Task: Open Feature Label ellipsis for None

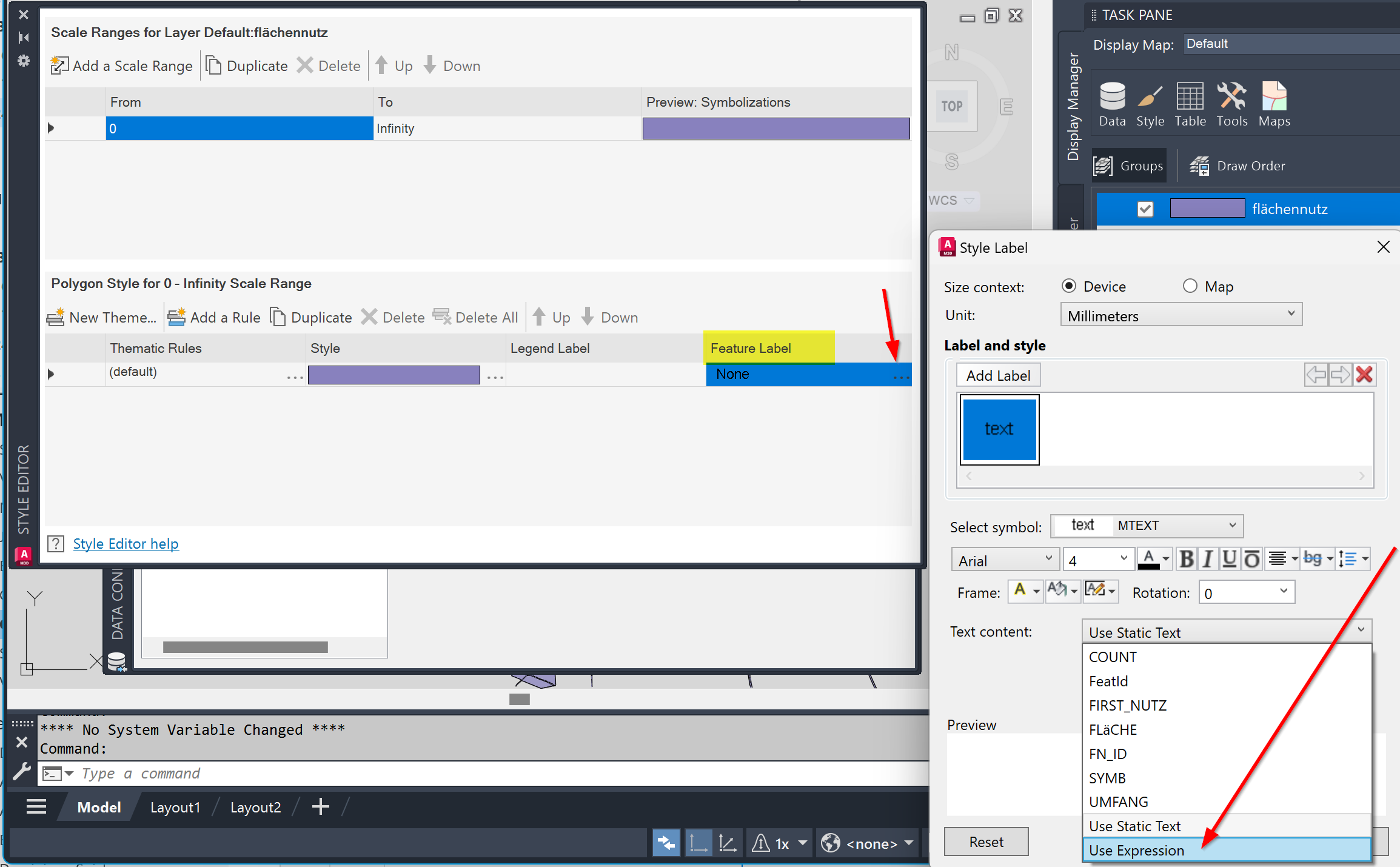Action: tap(901, 377)
